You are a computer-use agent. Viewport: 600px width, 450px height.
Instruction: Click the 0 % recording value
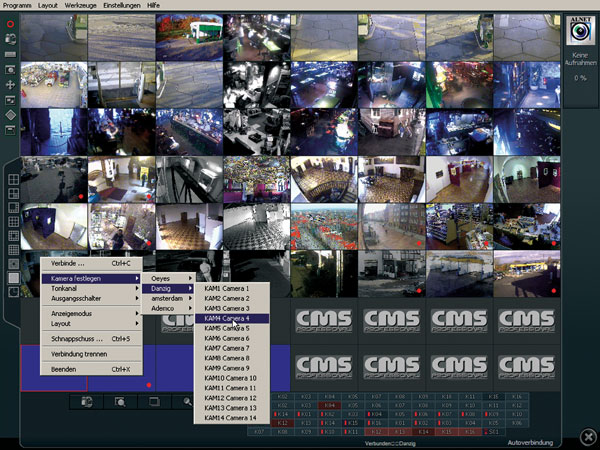(x=580, y=78)
